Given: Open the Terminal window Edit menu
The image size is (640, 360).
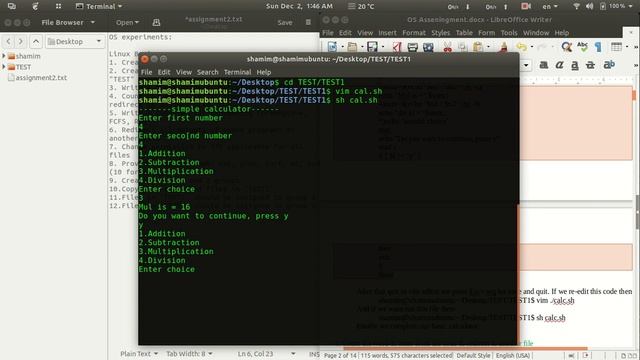Looking at the screenshot, I should click(164, 72).
